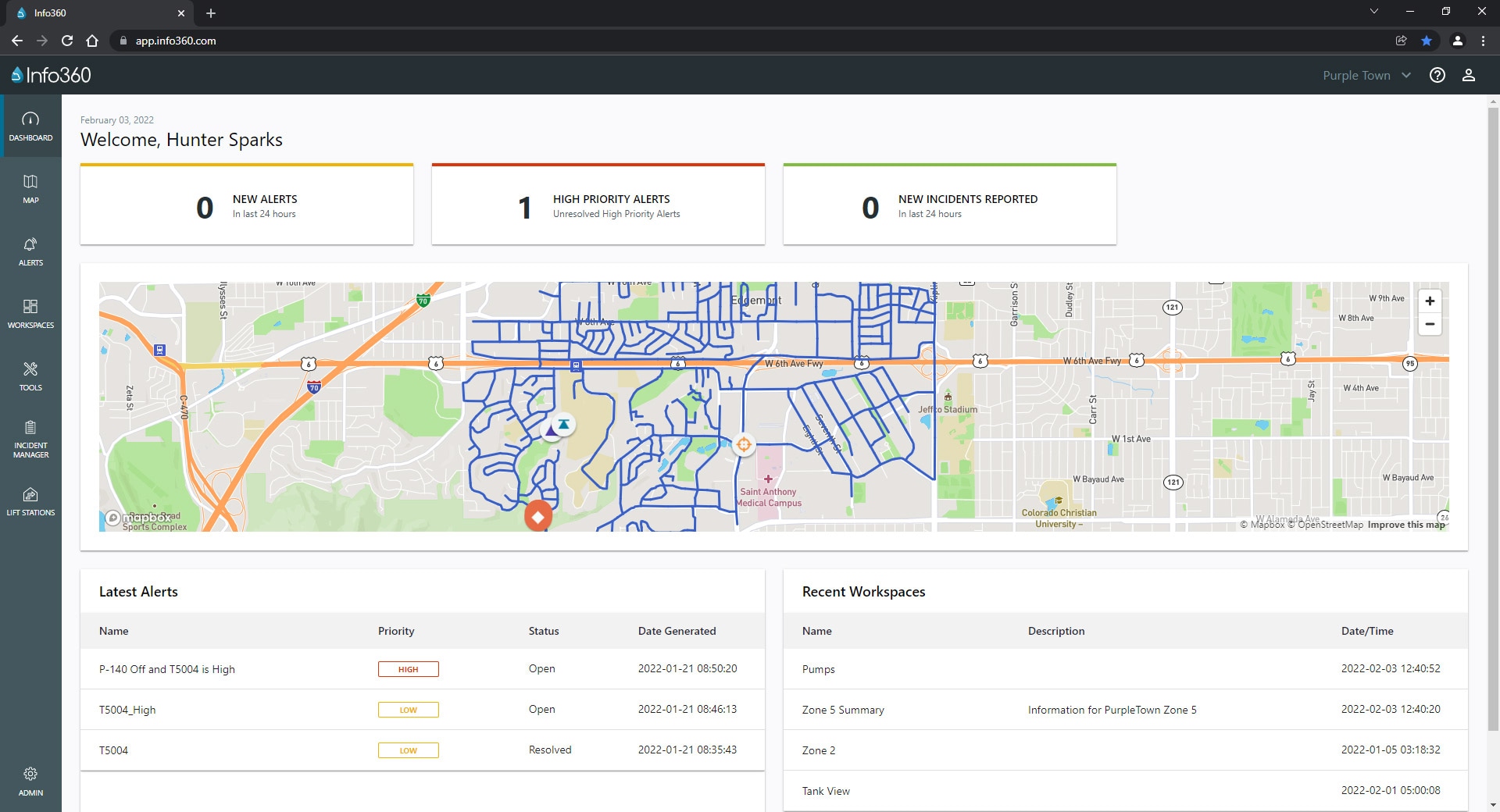Image resolution: width=1500 pixels, height=812 pixels.
Task: Click the red diamond alert marker on map
Action: coord(537,516)
